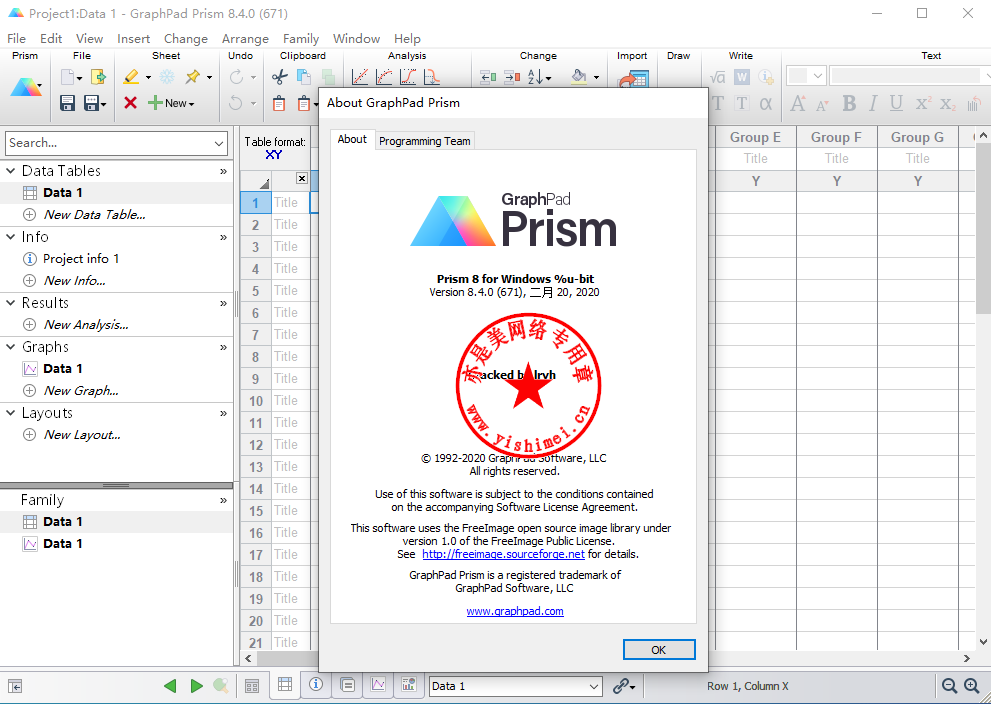991x704 pixels.
Task: Click the blue W Word icon in Write group
Action: (741, 77)
